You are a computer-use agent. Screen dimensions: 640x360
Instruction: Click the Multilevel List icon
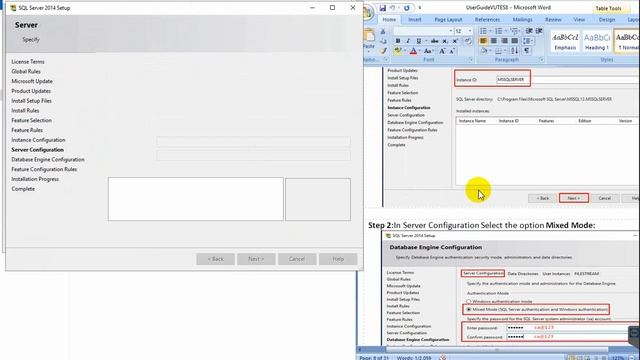(x=514, y=31)
